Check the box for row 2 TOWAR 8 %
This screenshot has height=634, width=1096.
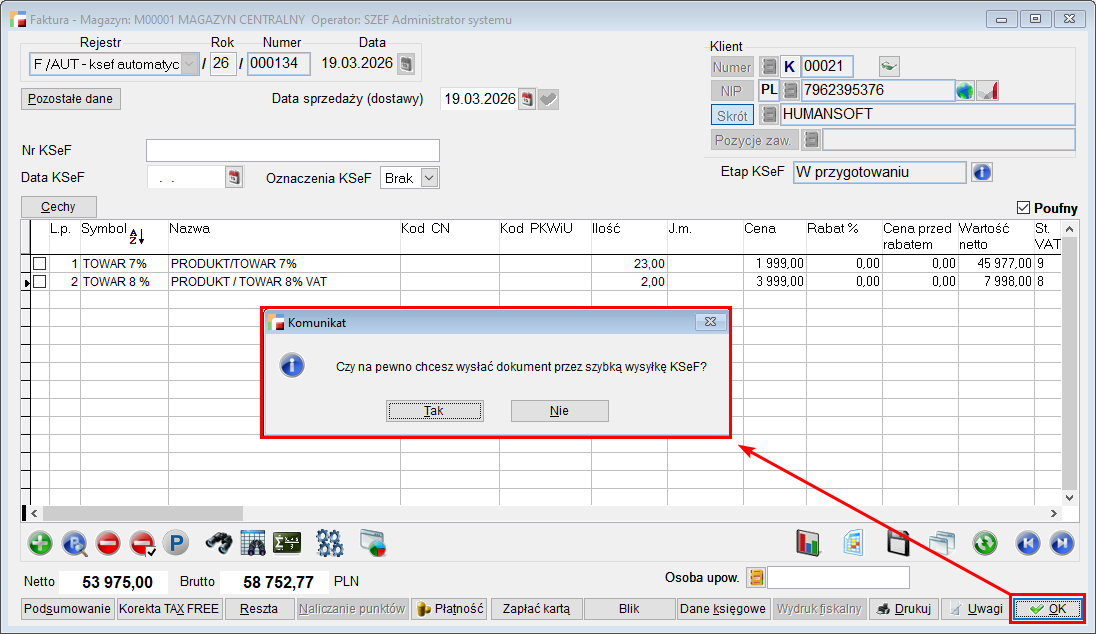coord(39,282)
